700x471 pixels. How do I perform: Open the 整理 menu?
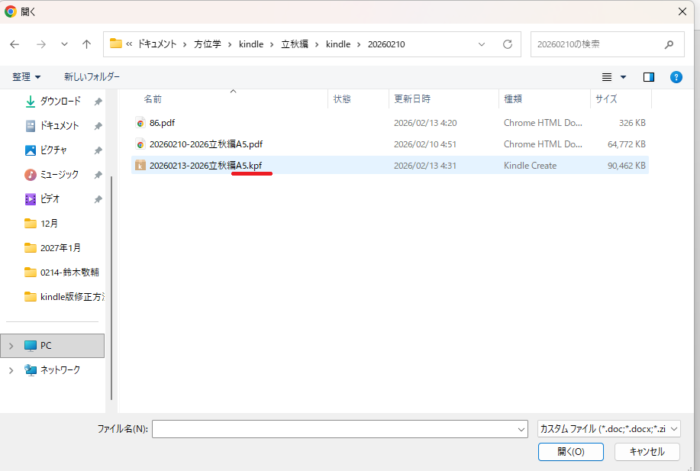point(26,77)
